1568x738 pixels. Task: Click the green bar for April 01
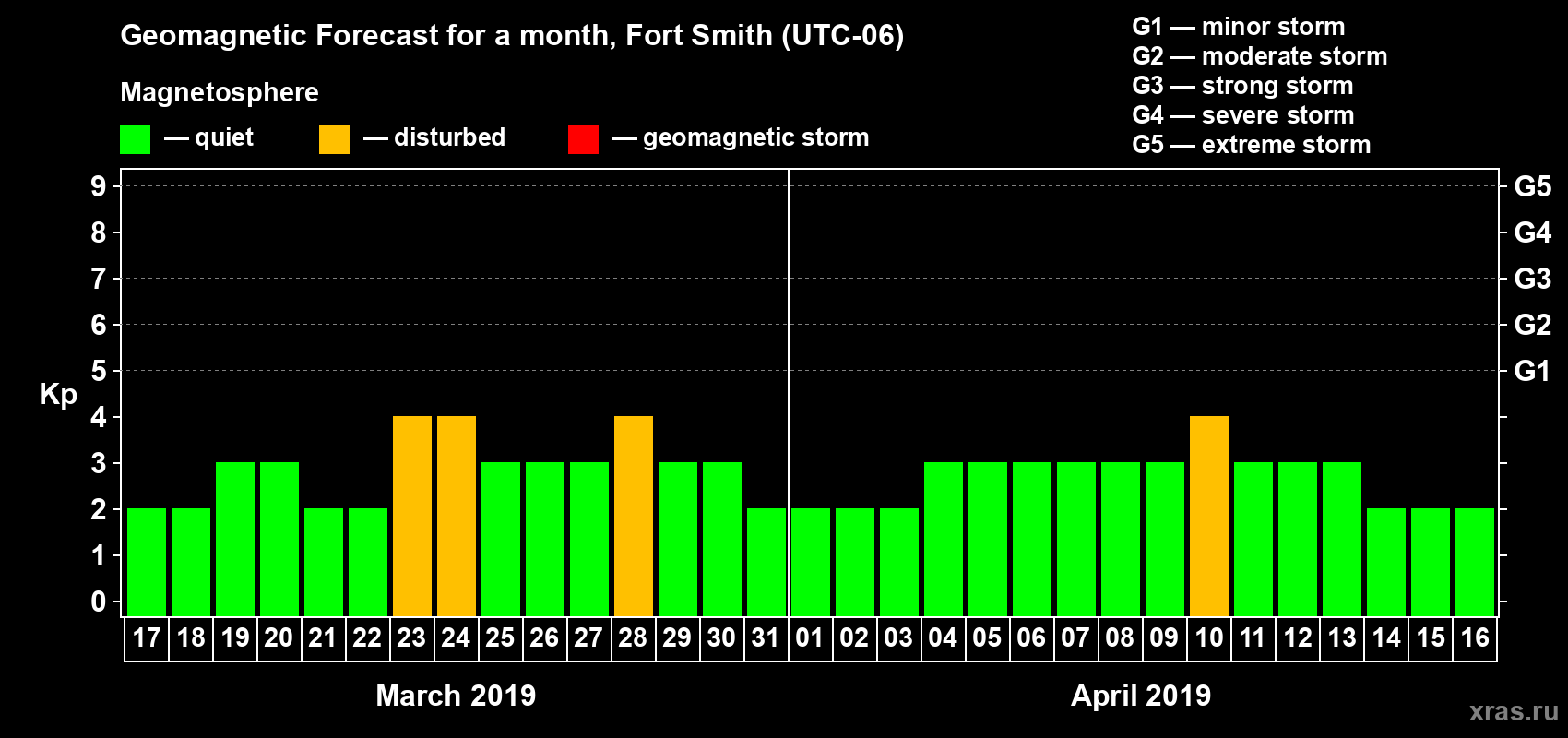coord(811,562)
